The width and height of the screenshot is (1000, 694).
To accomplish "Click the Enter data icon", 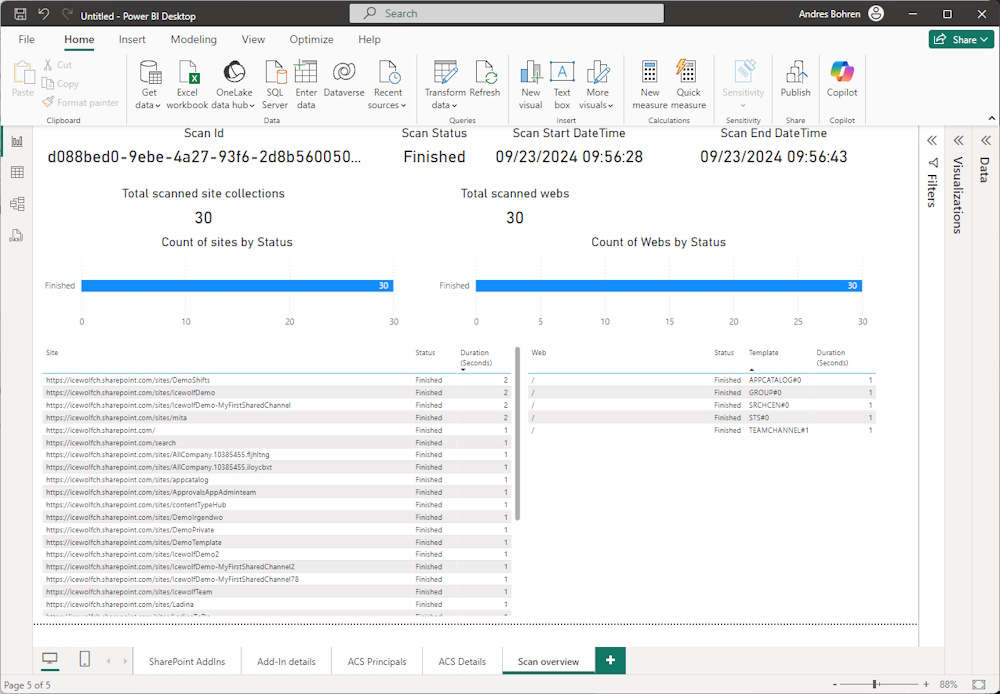I will click(305, 71).
